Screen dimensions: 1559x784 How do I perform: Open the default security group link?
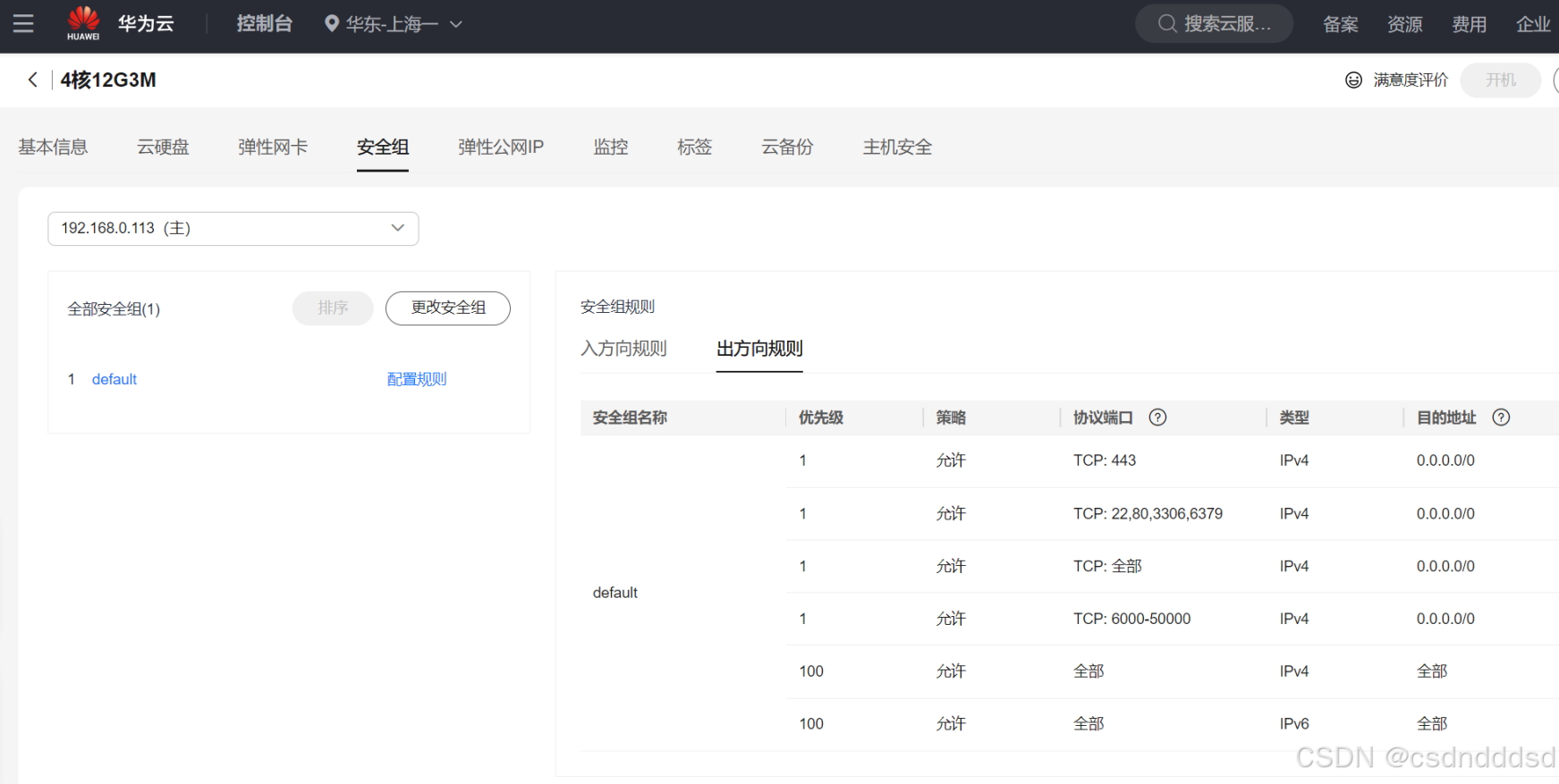pos(114,379)
